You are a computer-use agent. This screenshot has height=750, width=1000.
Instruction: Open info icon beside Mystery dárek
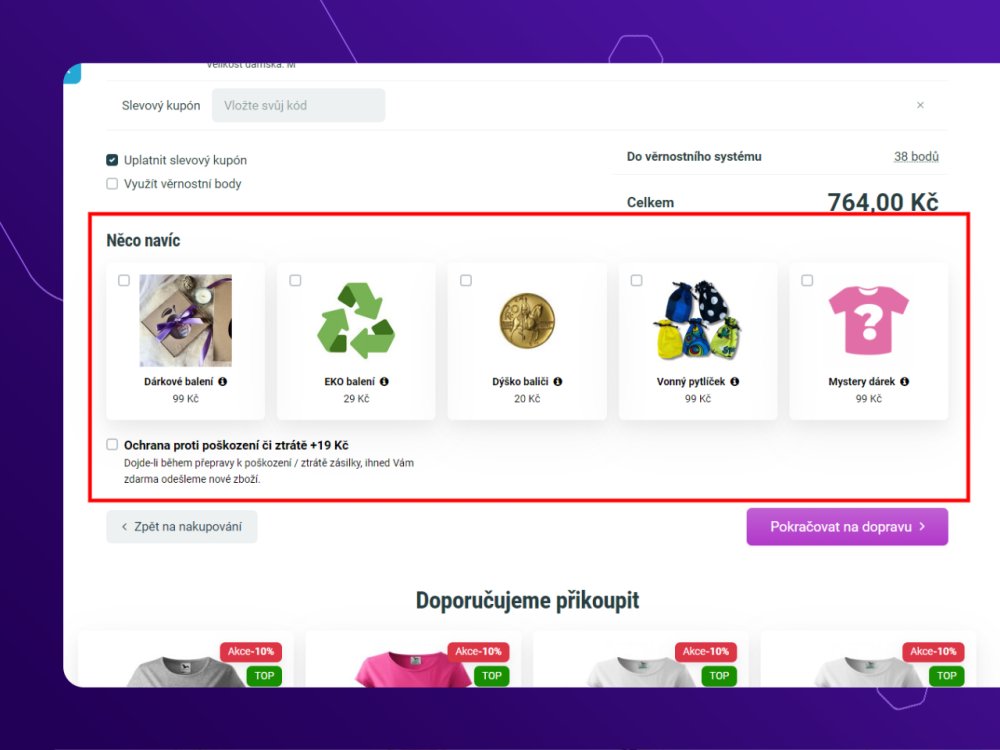[904, 381]
